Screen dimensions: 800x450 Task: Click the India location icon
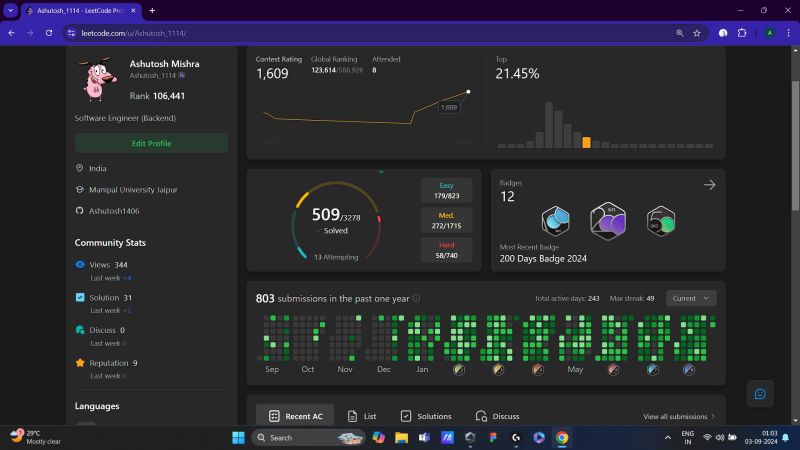tap(80, 168)
